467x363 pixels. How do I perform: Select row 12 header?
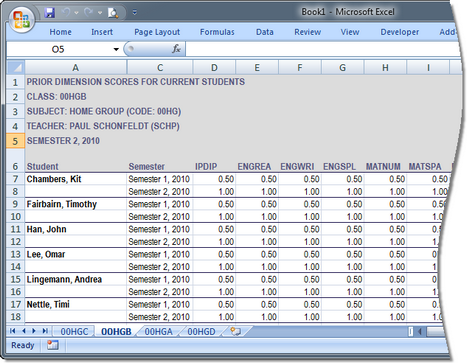coord(15,242)
